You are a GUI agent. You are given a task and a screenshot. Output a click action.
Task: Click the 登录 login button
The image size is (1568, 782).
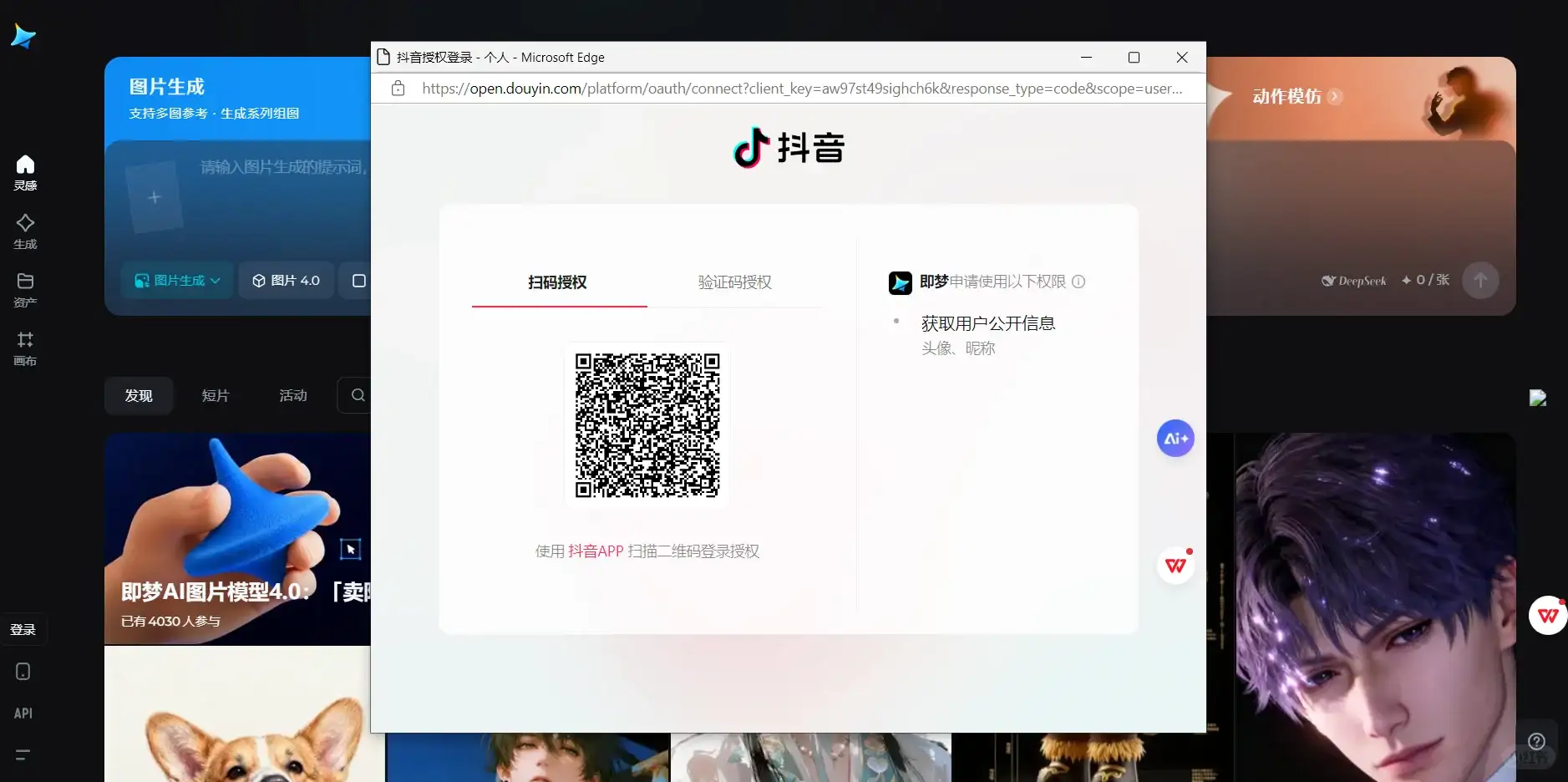click(23, 628)
